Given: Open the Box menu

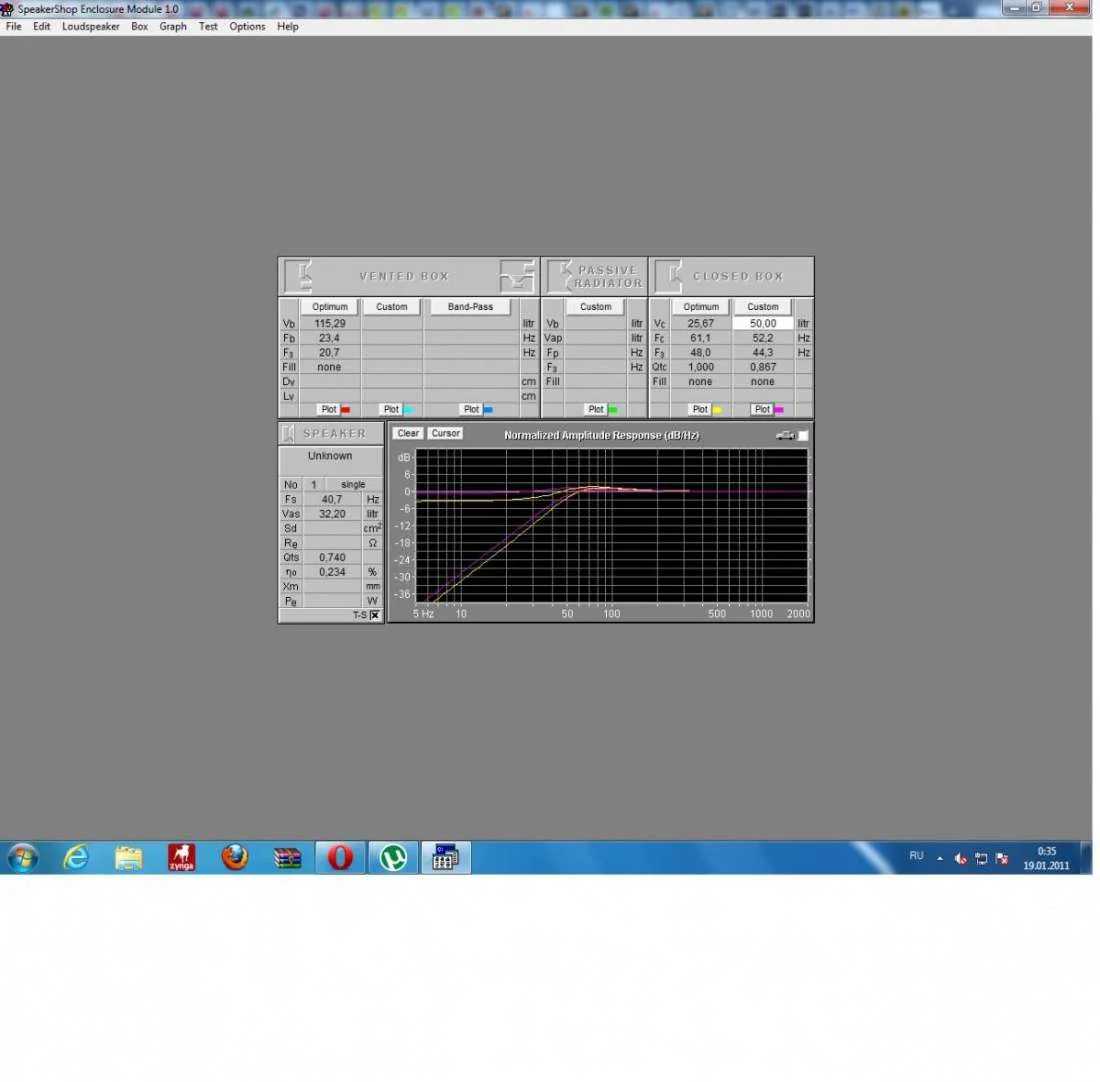Looking at the screenshot, I should [140, 26].
